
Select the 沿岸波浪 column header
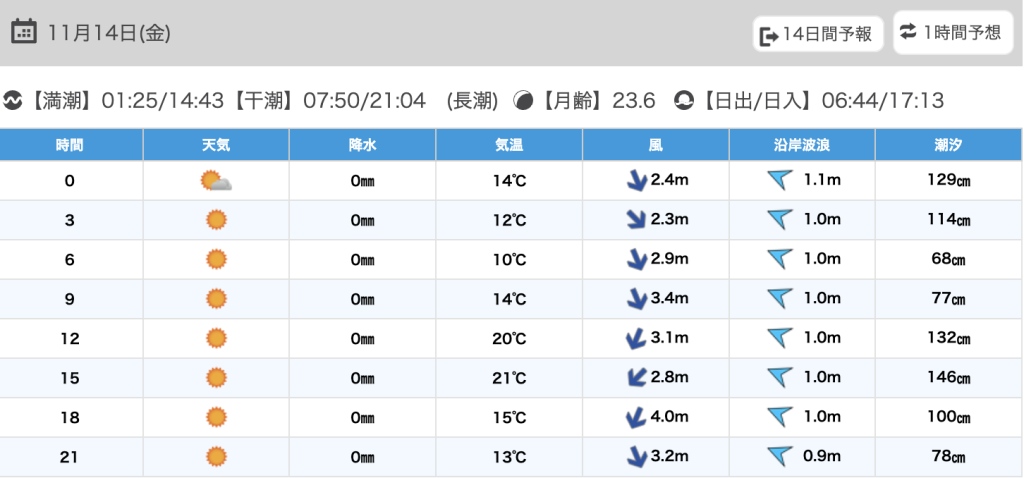pos(802,145)
